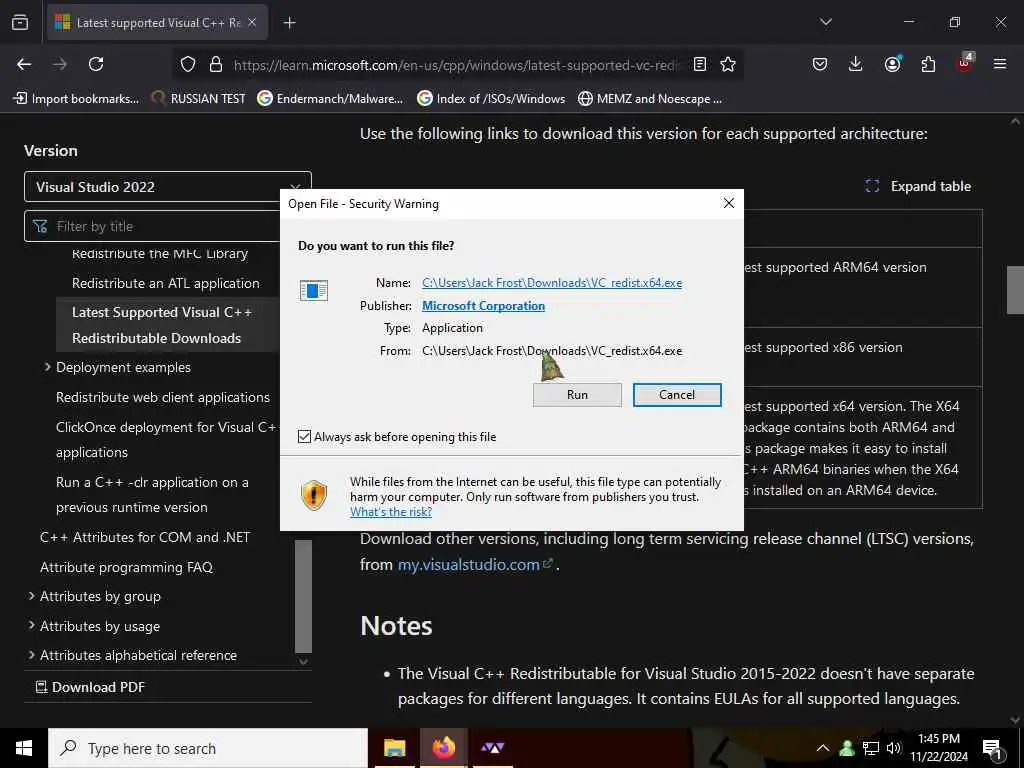
Task: Open the Downloads panel arrow icon
Action: click(x=856, y=64)
